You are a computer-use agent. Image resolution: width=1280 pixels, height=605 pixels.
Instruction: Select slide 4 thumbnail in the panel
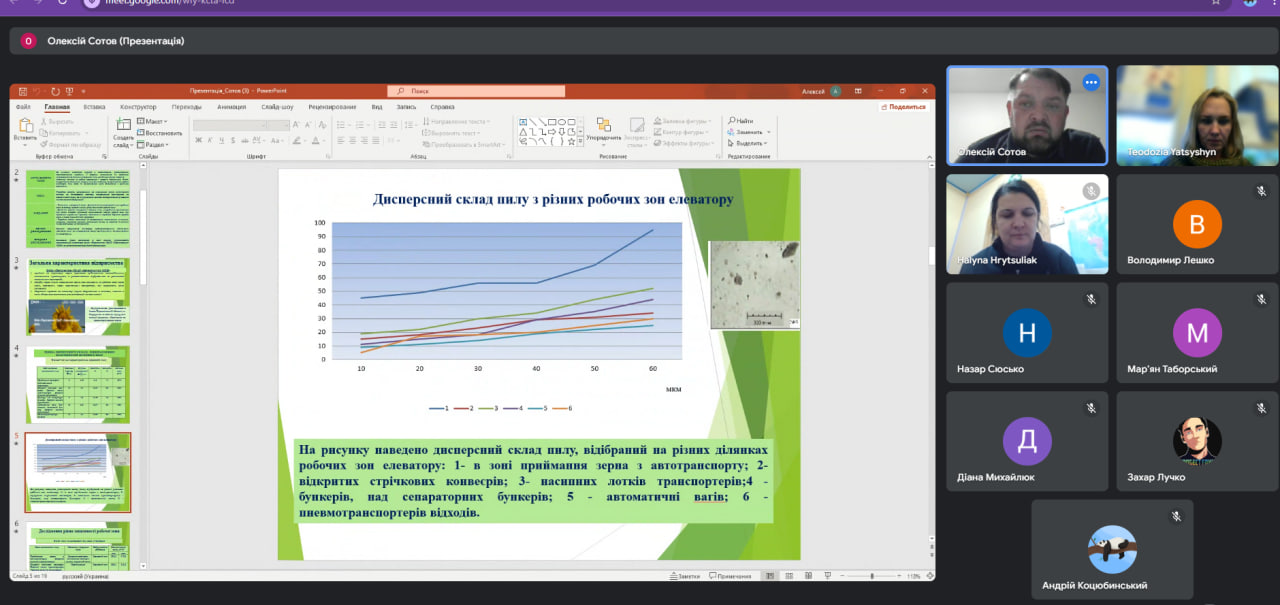(x=77, y=384)
